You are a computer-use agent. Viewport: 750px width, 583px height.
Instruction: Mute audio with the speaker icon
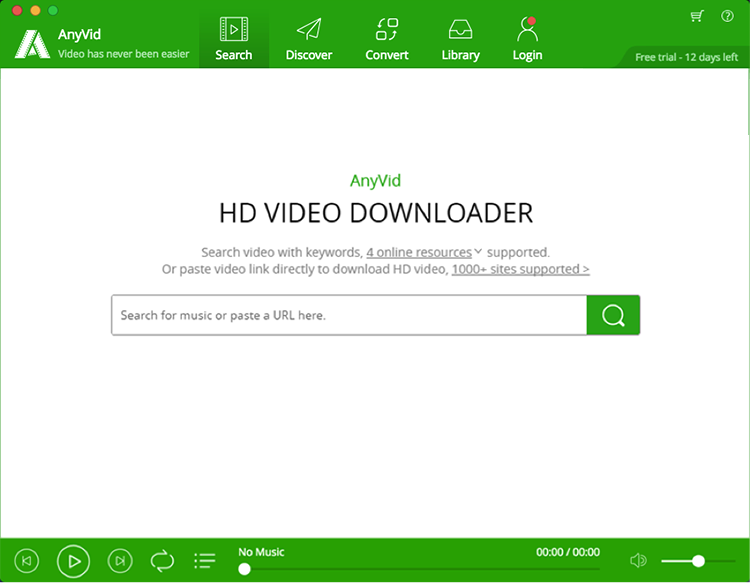(x=638, y=560)
